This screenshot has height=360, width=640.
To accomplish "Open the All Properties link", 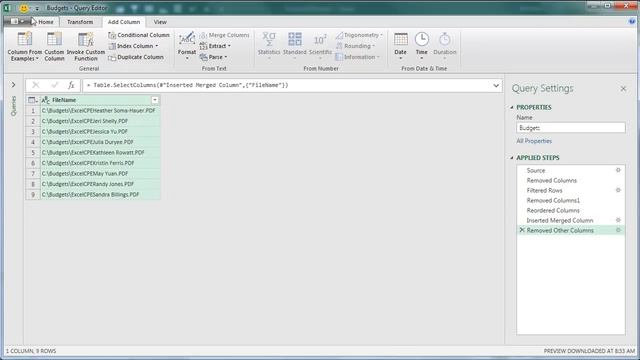I will click(534, 141).
